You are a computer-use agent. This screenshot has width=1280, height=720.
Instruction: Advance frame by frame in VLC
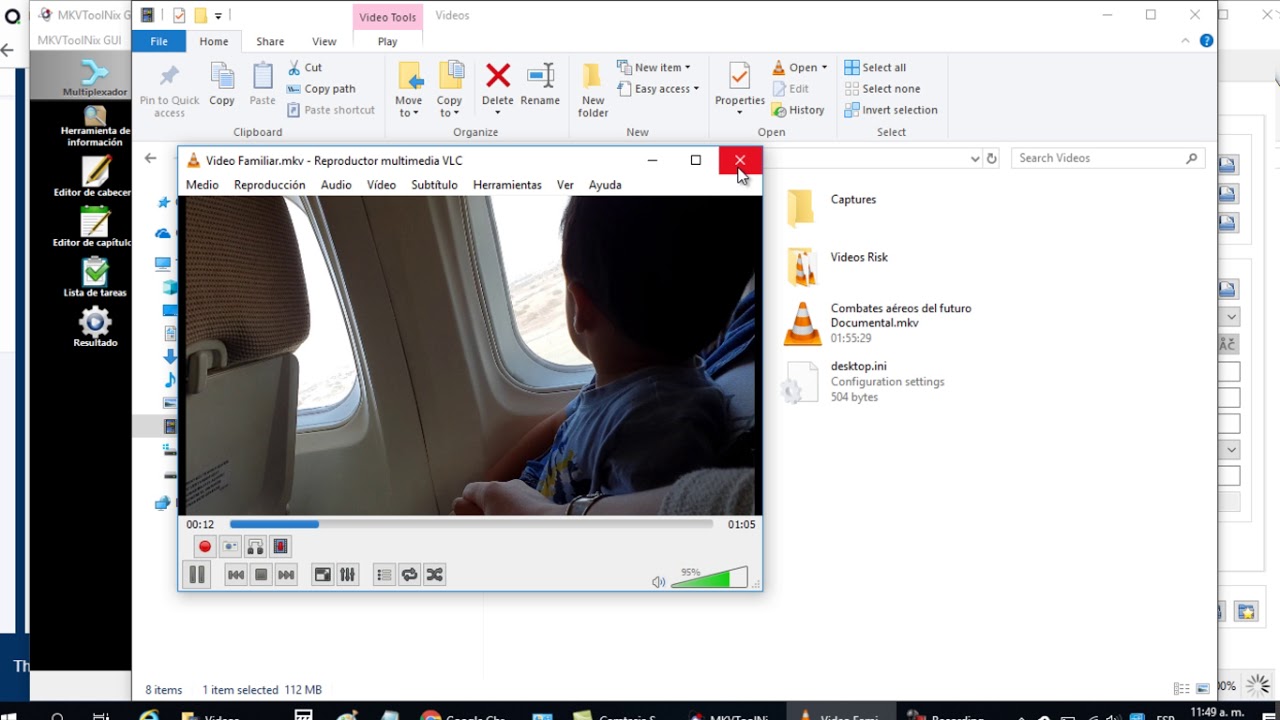click(x=280, y=546)
